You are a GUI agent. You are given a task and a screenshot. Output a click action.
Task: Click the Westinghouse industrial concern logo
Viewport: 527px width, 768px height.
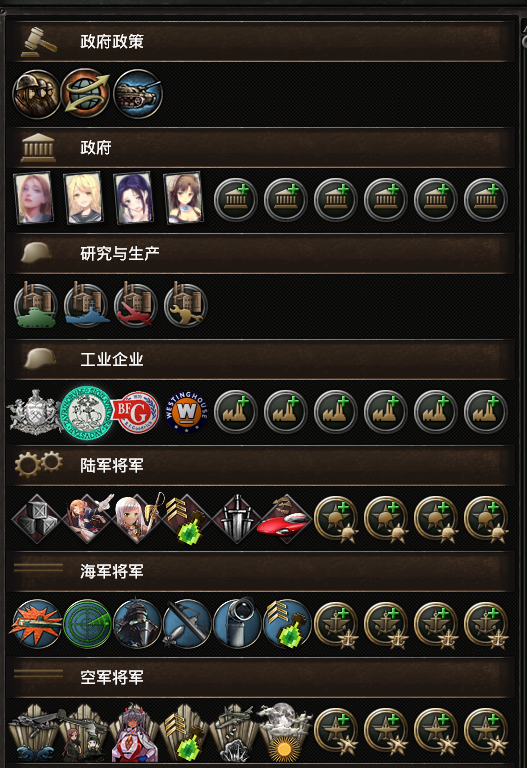point(186,412)
